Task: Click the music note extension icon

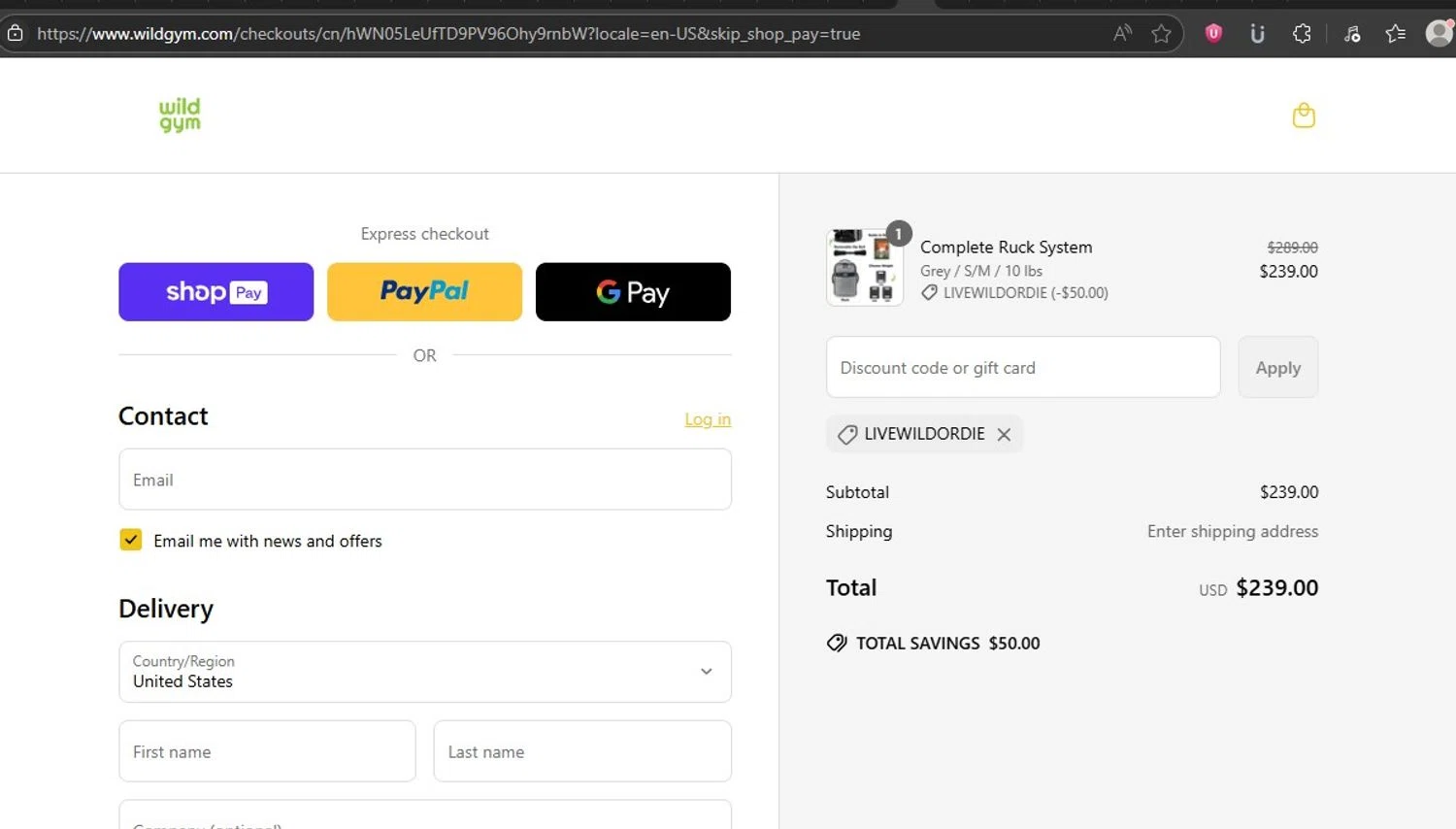Action: click(x=1352, y=34)
